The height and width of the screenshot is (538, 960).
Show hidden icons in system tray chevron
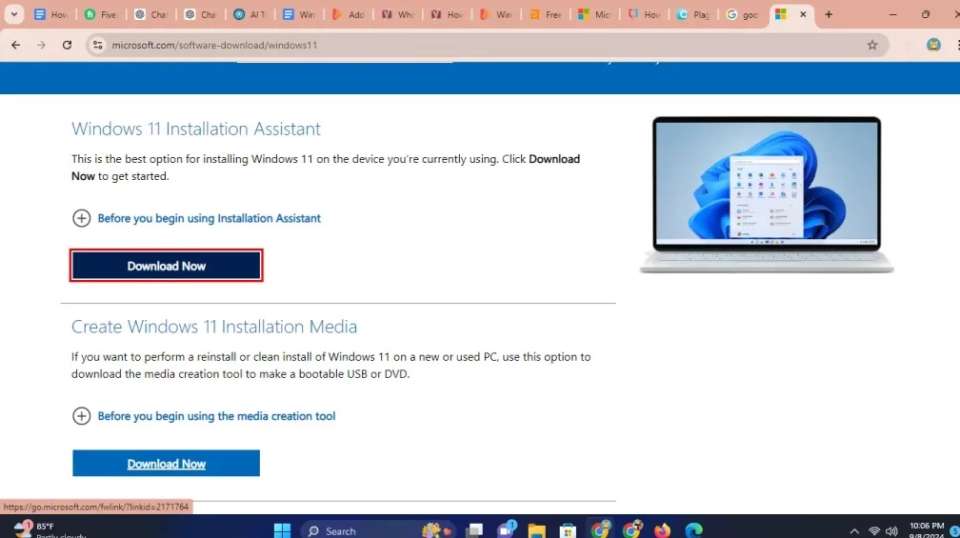(x=854, y=530)
